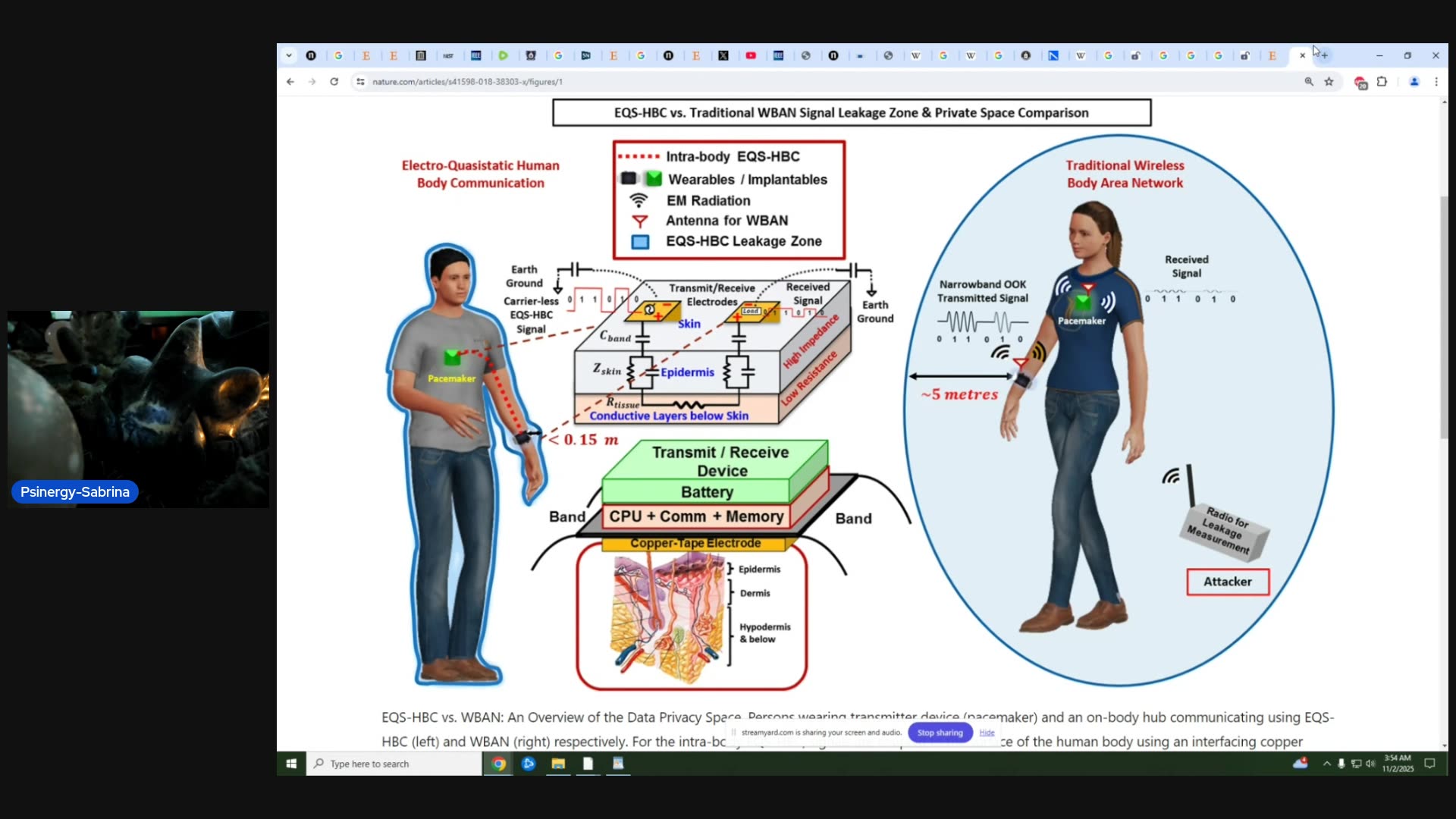The image size is (1456, 819).
Task: Open Chrome three-dot menu
Action: (1436, 82)
